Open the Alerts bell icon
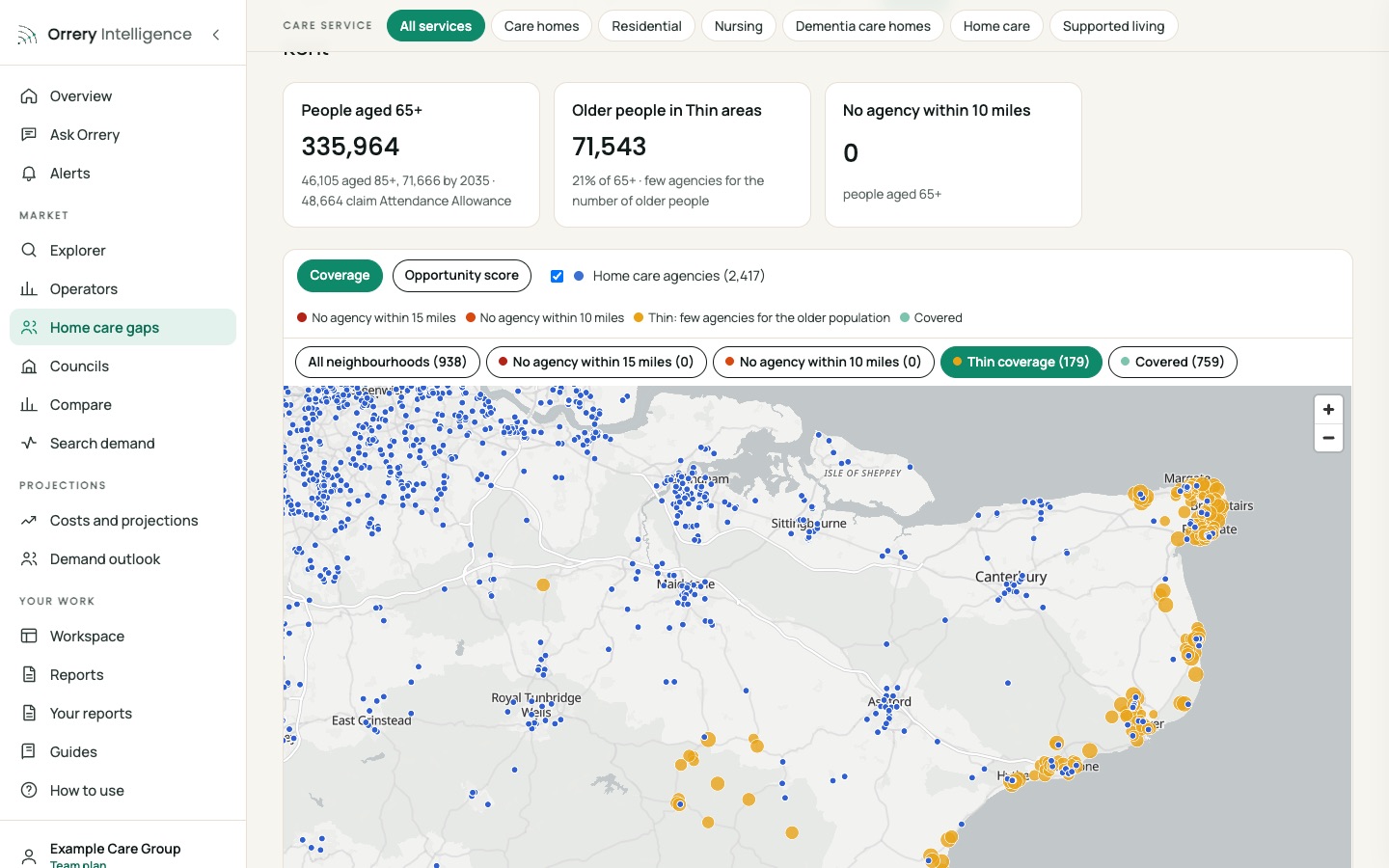Screen dimensions: 1389x868 click(x=29, y=174)
